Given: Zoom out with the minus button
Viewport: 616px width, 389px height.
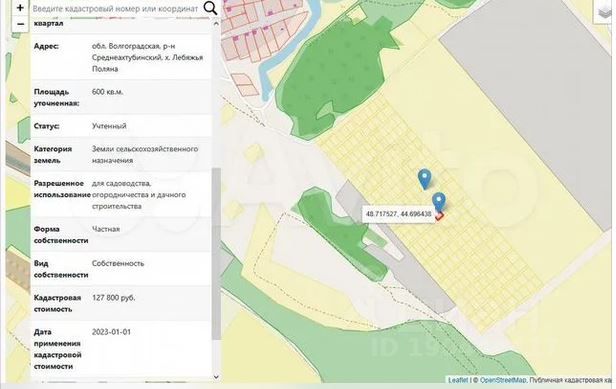Looking at the screenshot, I should tap(20, 24).
